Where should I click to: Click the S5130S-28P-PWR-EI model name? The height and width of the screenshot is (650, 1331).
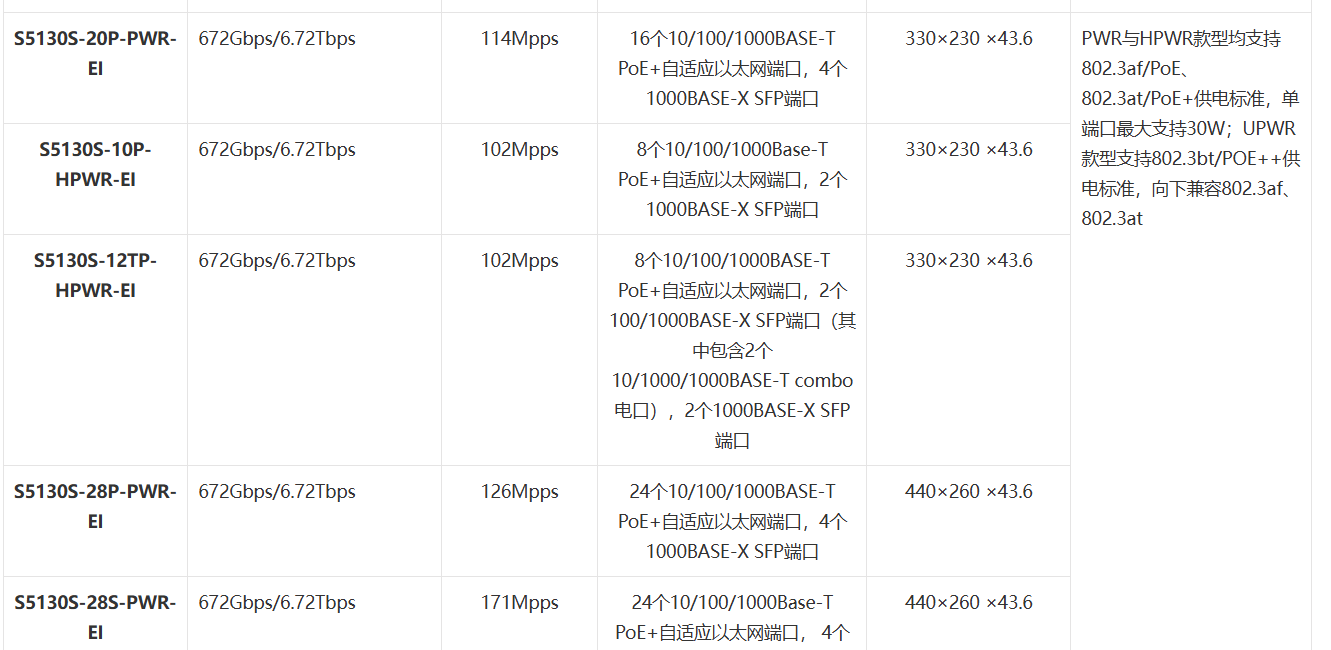click(95, 507)
